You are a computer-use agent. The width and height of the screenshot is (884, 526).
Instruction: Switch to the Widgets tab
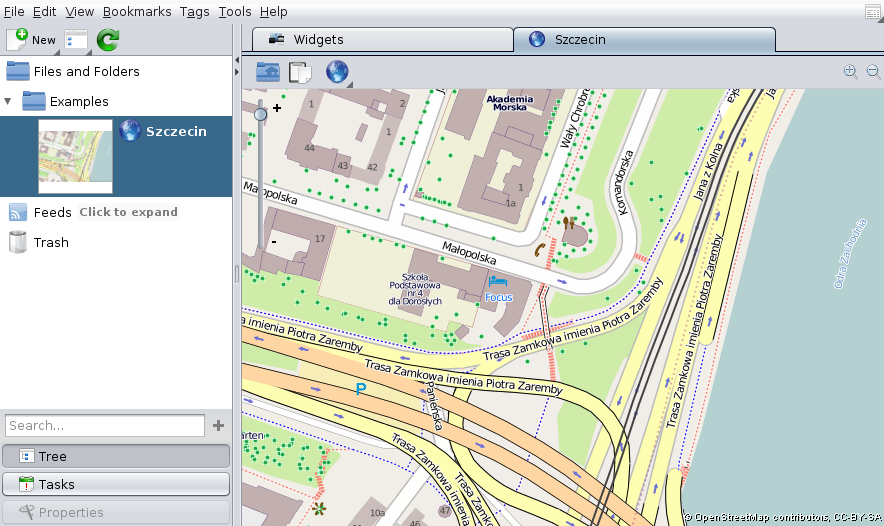382,39
